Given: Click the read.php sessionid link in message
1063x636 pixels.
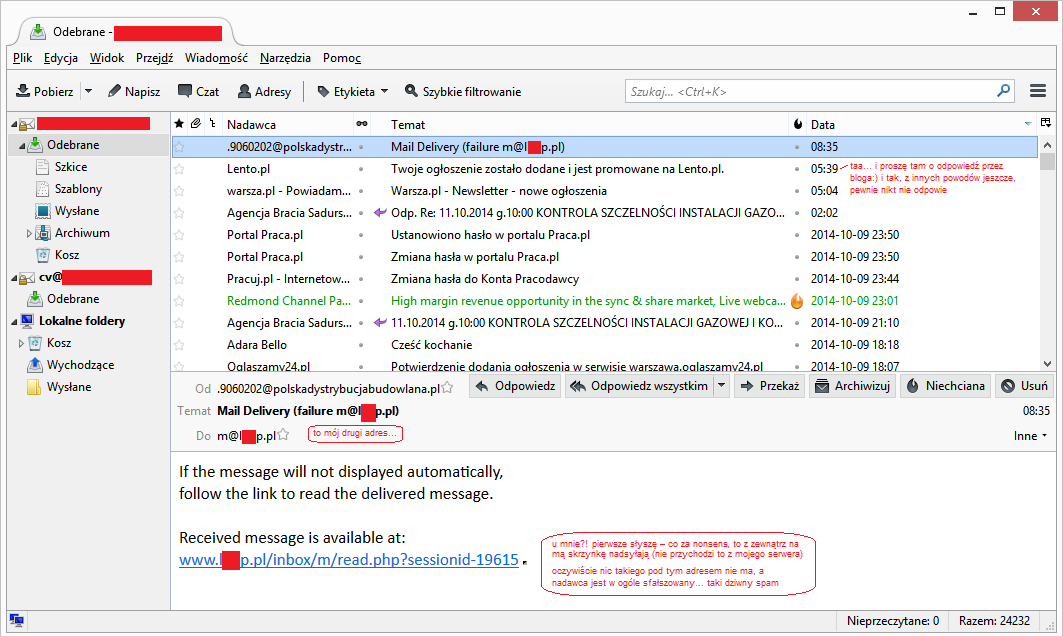Looking at the screenshot, I should pos(348,560).
